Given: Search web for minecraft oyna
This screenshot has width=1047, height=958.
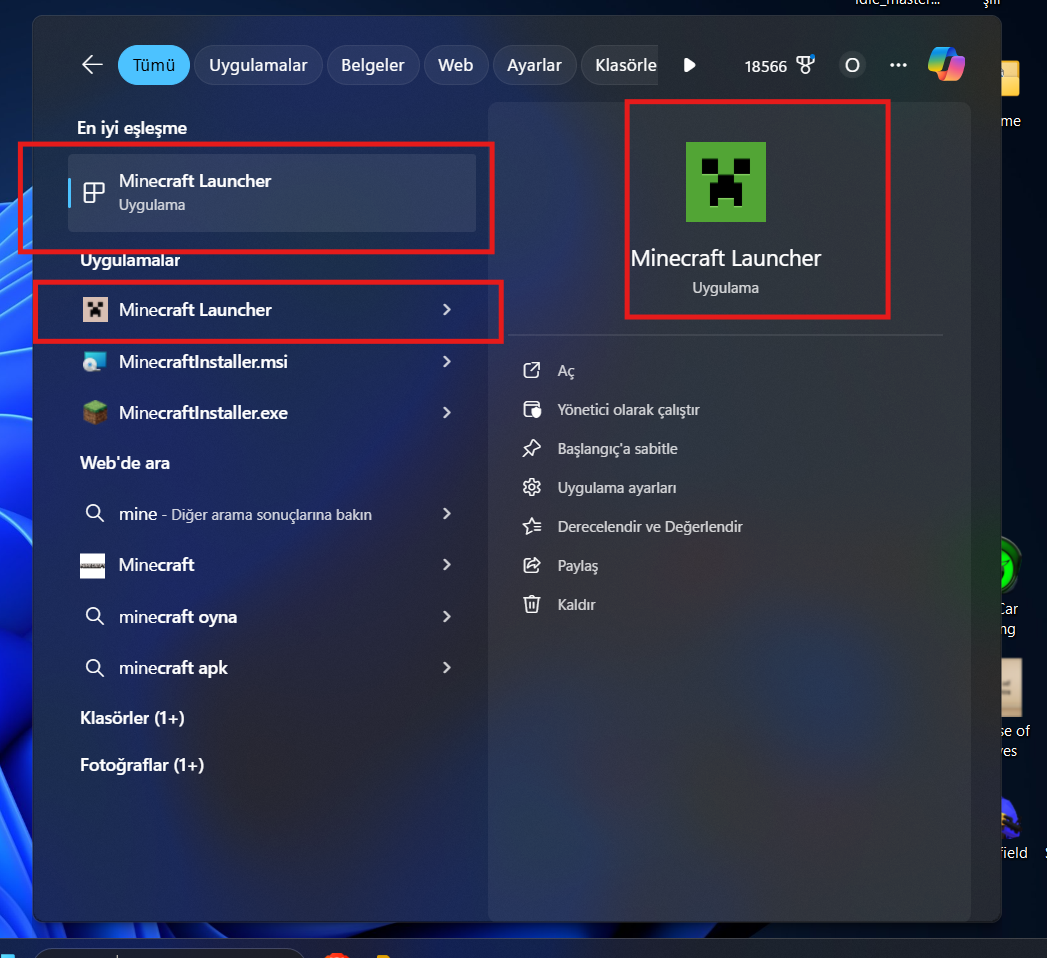Looking at the screenshot, I should click(267, 616).
